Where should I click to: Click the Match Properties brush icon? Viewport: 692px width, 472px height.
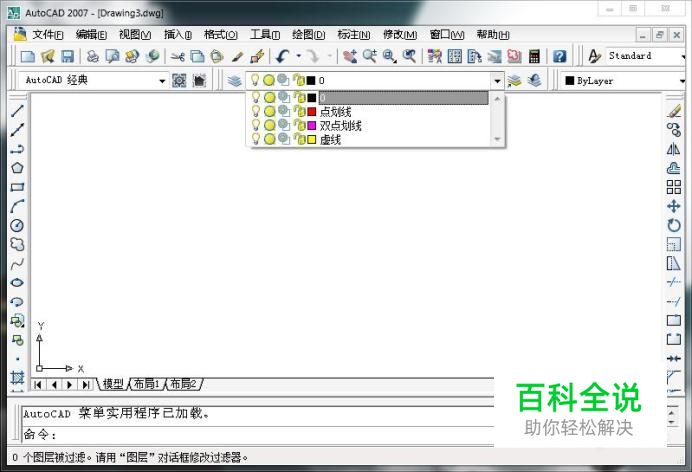[238, 56]
